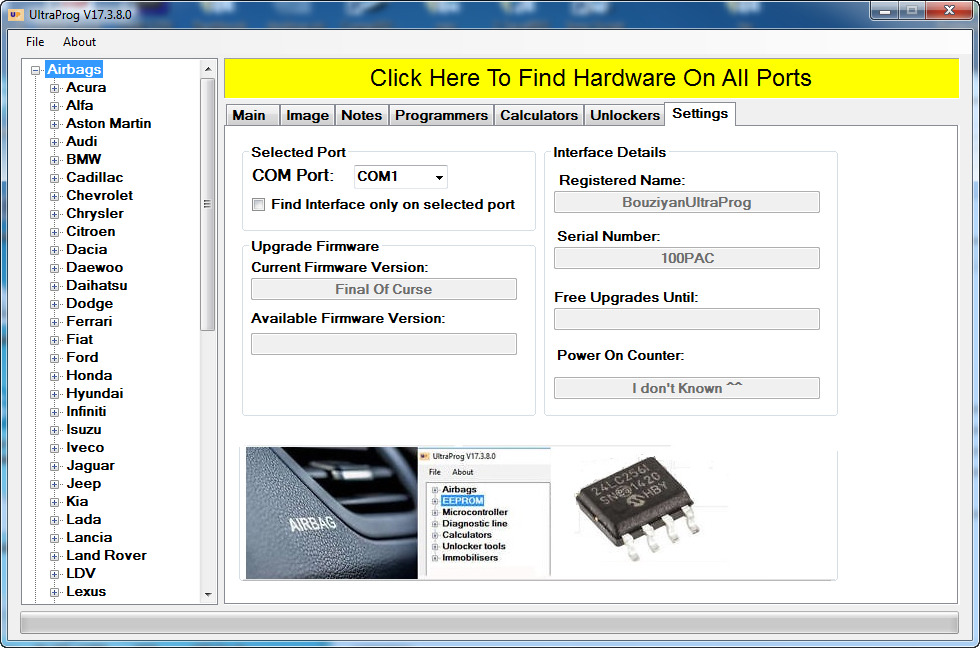Click the Serial Number field
The height and width of the screenshot is (648, 980).
[x=686, y=258]
